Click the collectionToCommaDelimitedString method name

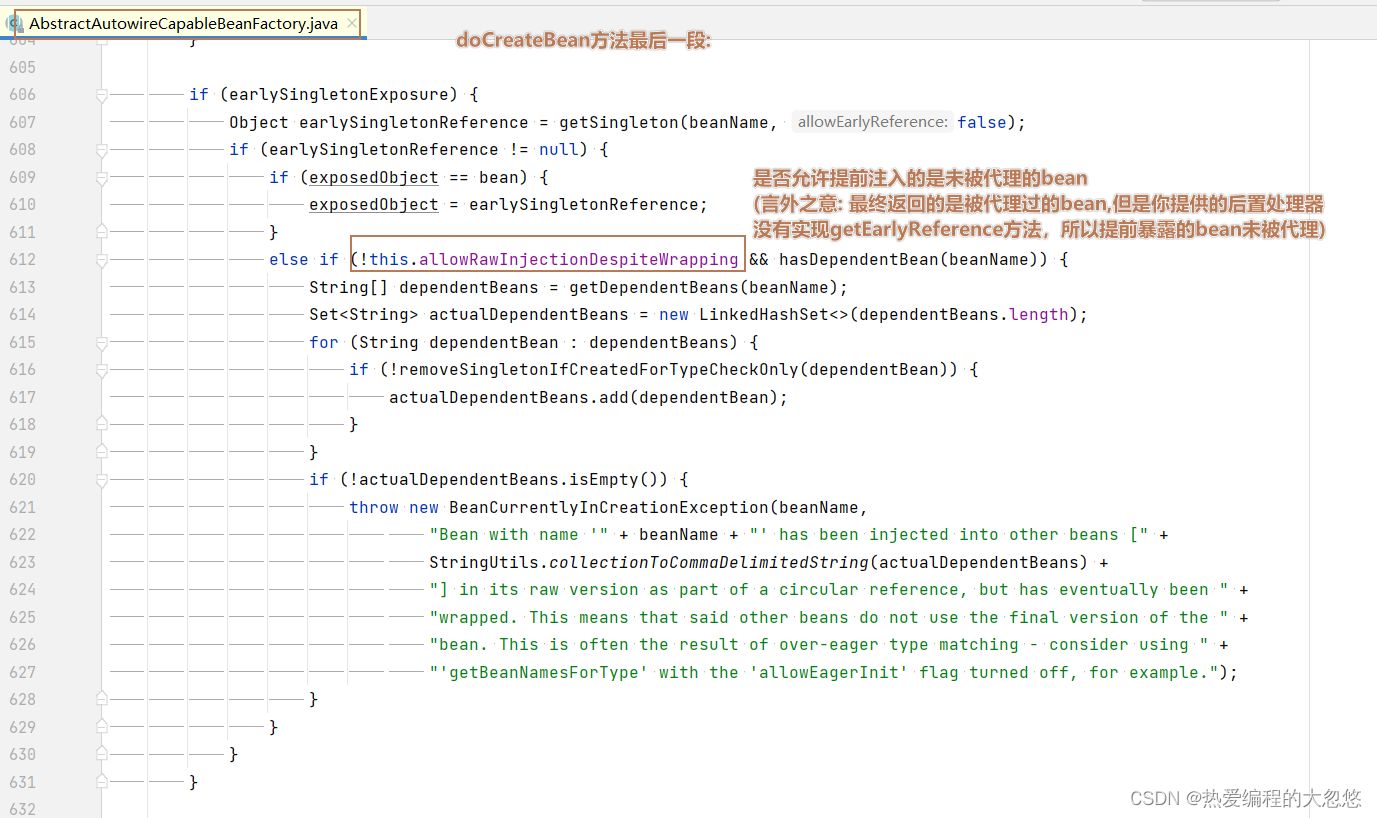tap(708, 562)
